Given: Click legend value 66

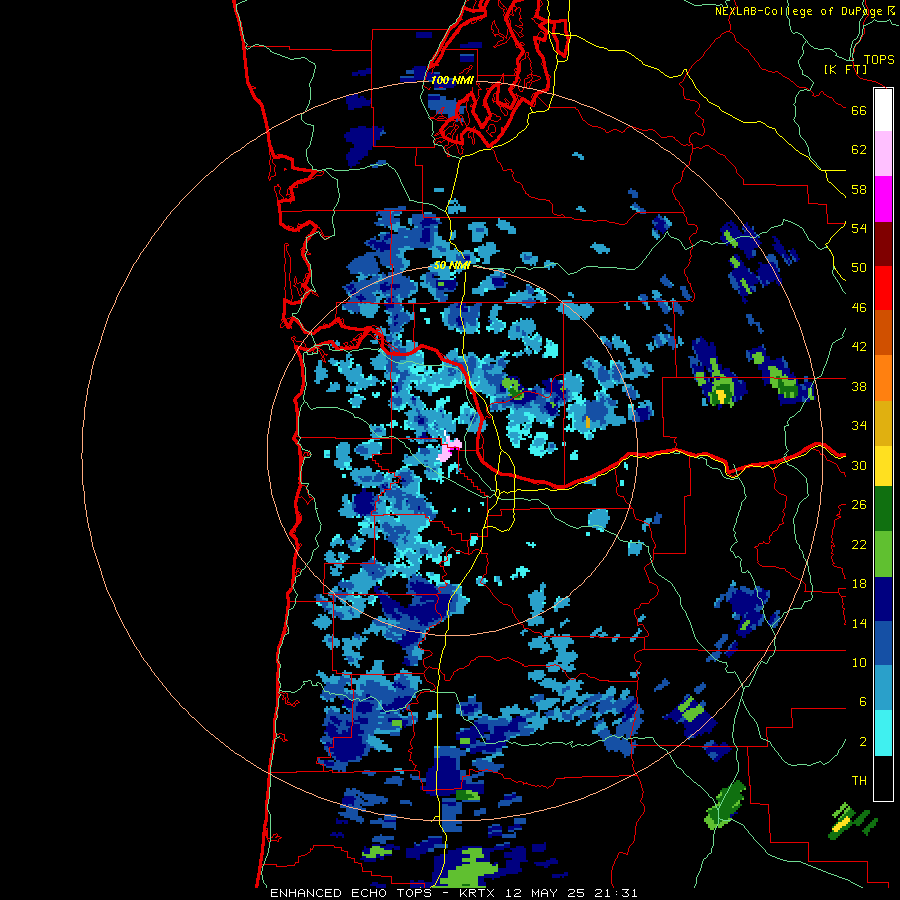Looking at the screenshot, I should [x=859, y=110].
